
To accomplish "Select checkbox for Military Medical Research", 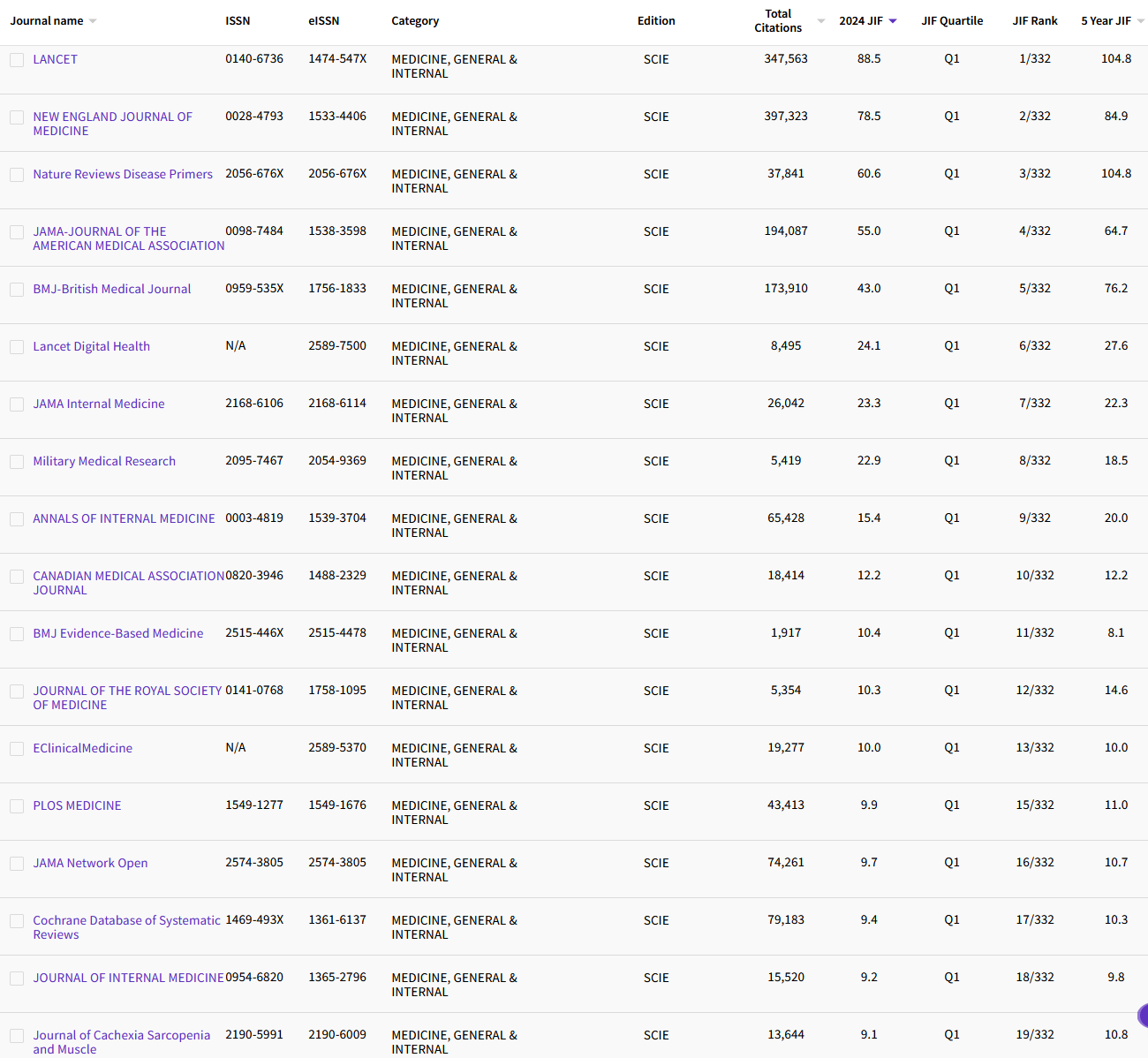I will pos(17,462).
